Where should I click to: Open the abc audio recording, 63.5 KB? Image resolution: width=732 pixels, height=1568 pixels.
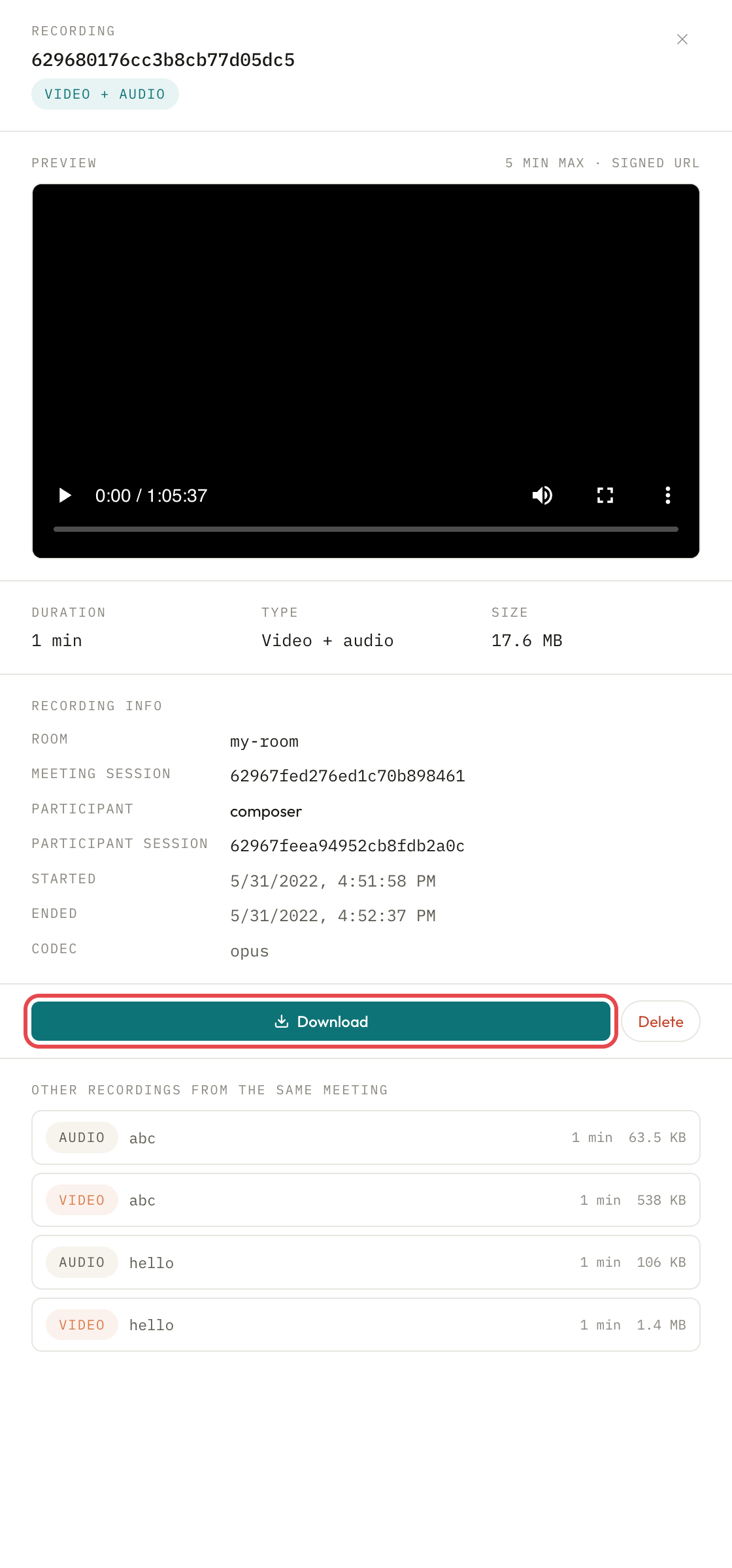coord(366,1137)
